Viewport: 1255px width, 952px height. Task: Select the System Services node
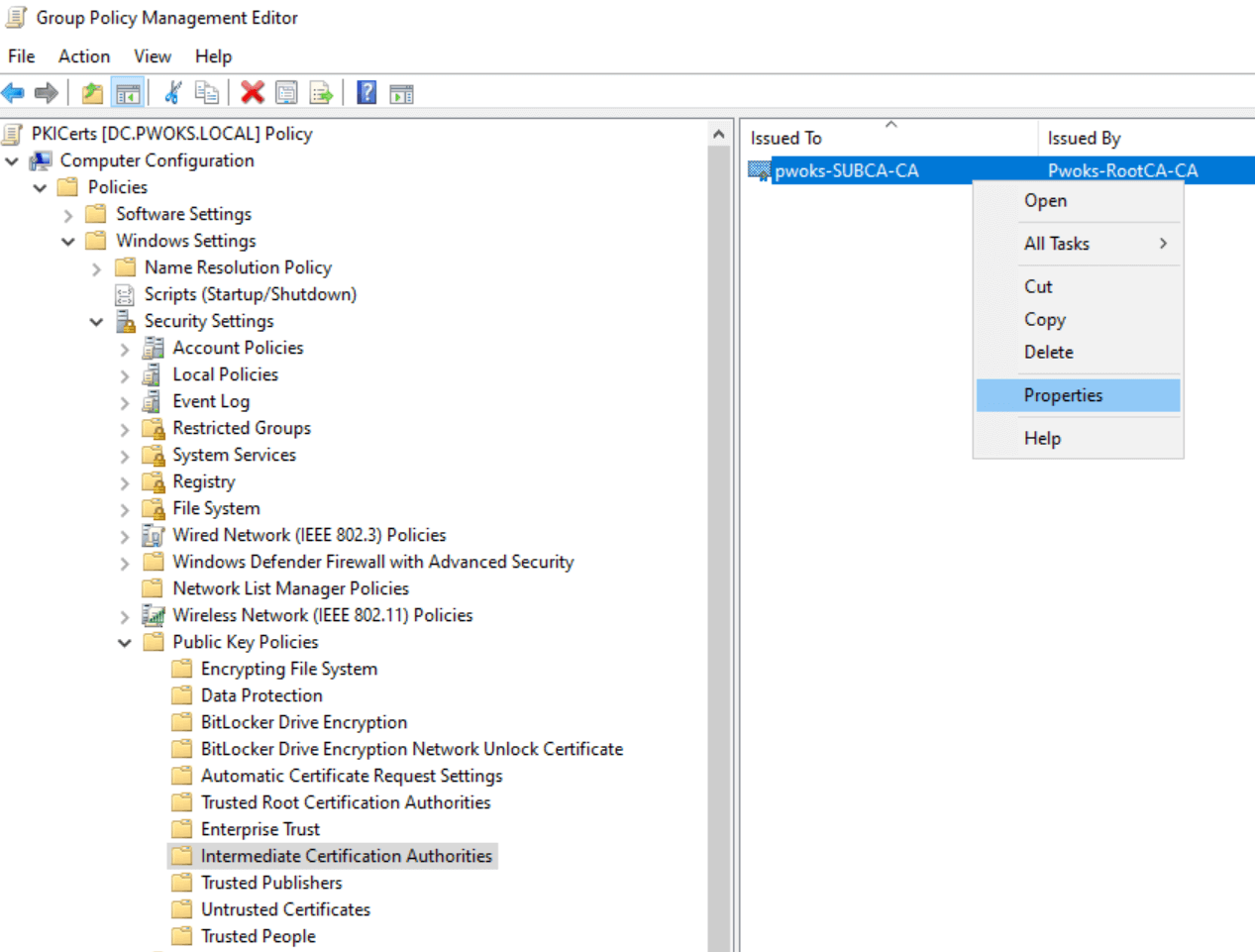point(234,455)
